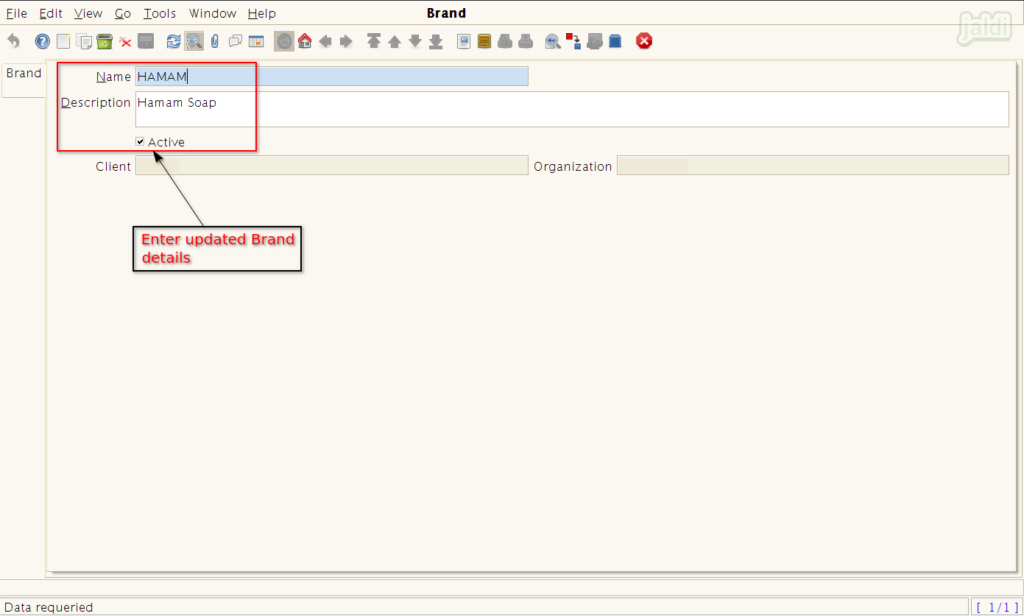
Task: Open archived documents with the orange cabinet icon
Action: [484, 41]
